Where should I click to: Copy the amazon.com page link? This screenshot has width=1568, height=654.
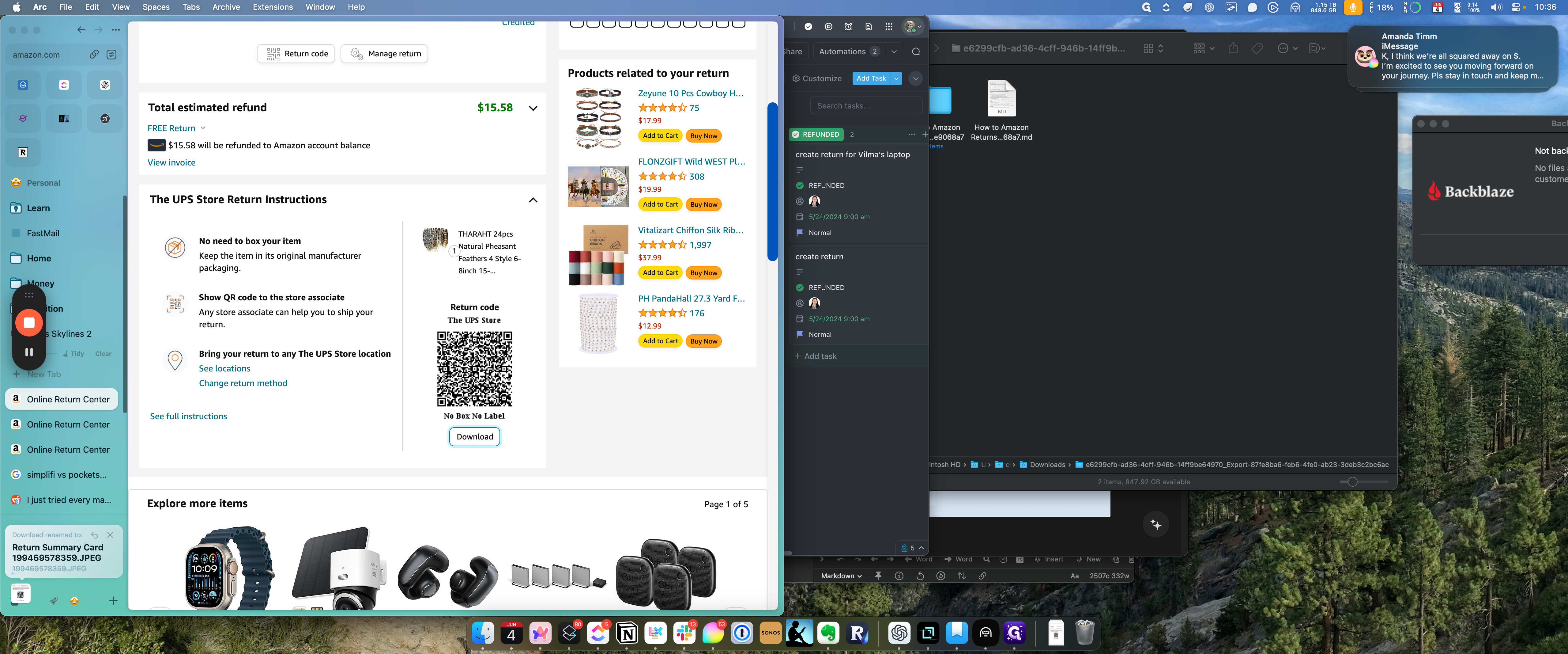(94, 54)
